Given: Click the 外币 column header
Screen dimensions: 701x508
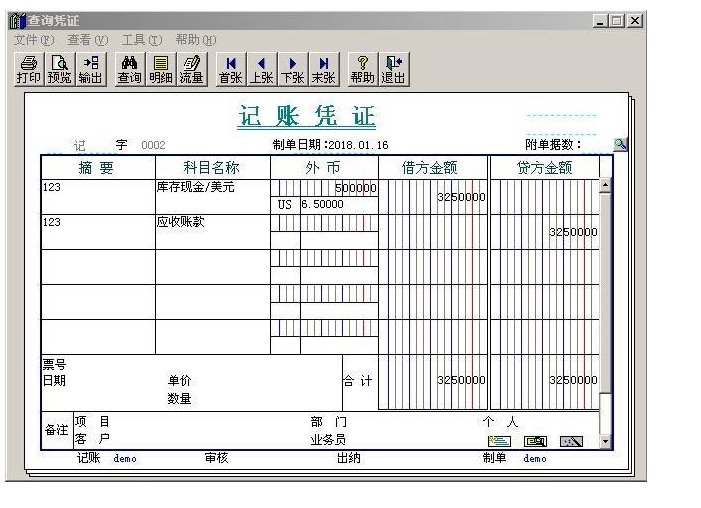Looking at the screenshot, I should coord(324,168).
